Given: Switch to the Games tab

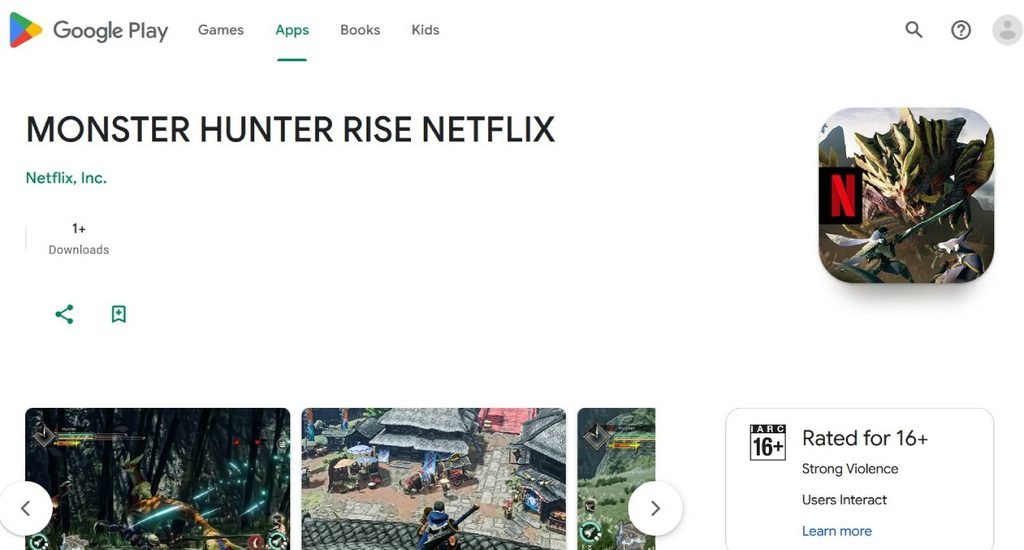Looking at the screenshot, I should click(221, 30).
